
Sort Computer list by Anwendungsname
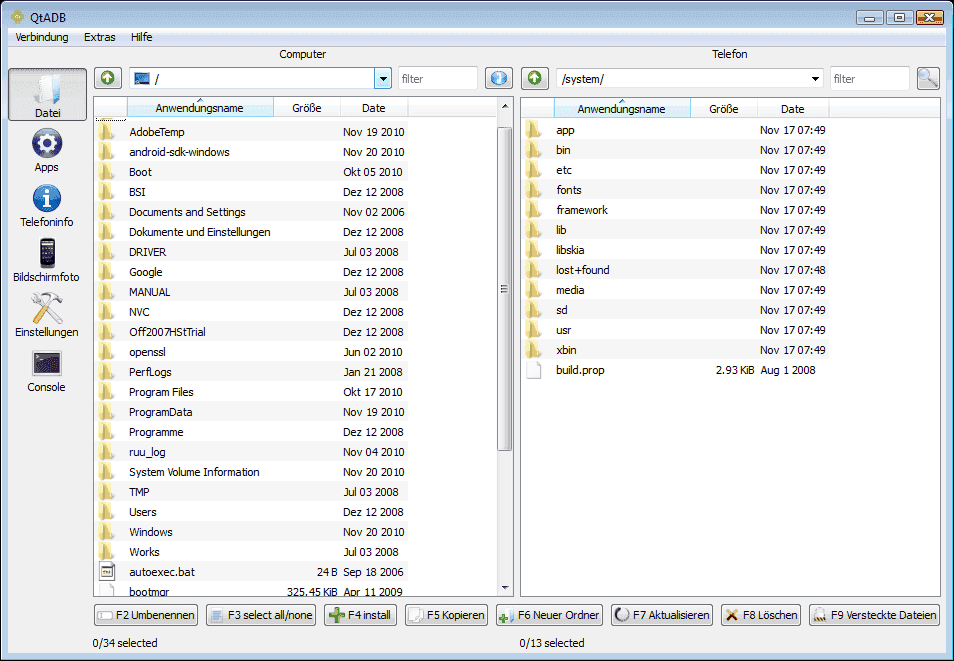point(200,108)
